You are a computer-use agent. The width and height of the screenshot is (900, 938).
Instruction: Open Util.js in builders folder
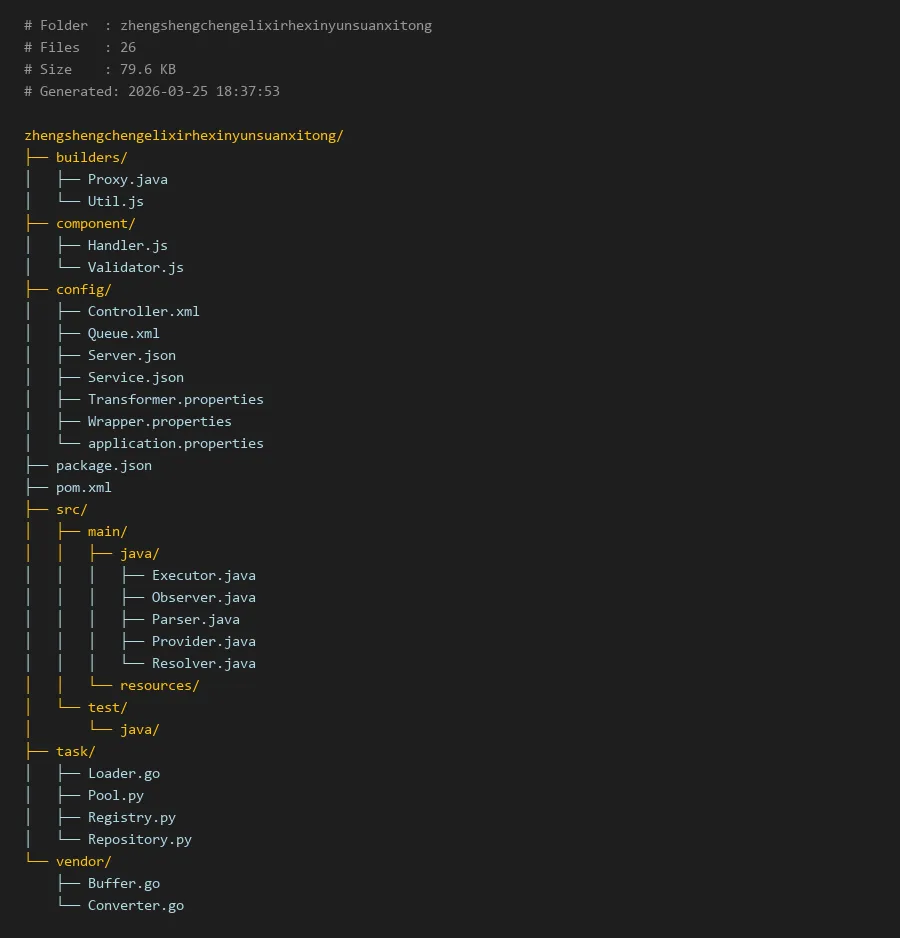[115, 201]
